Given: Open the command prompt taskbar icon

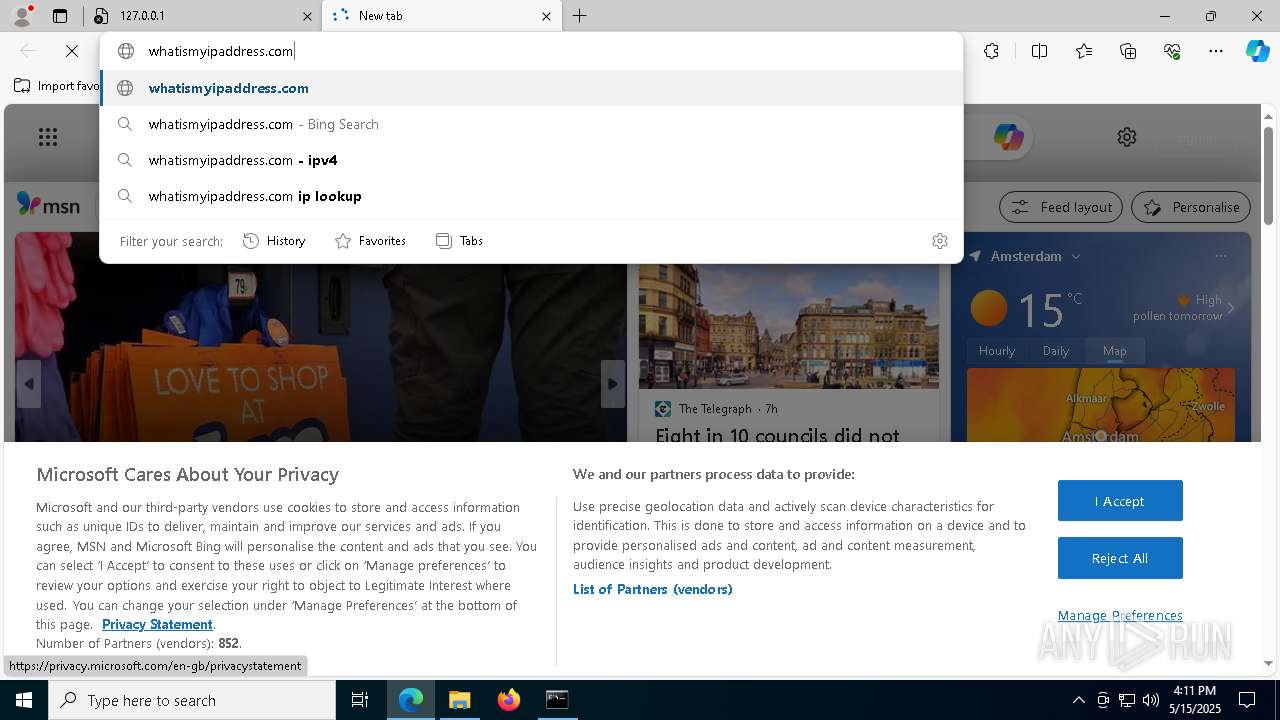Looking at the screenshot, I should click(557, 700).
